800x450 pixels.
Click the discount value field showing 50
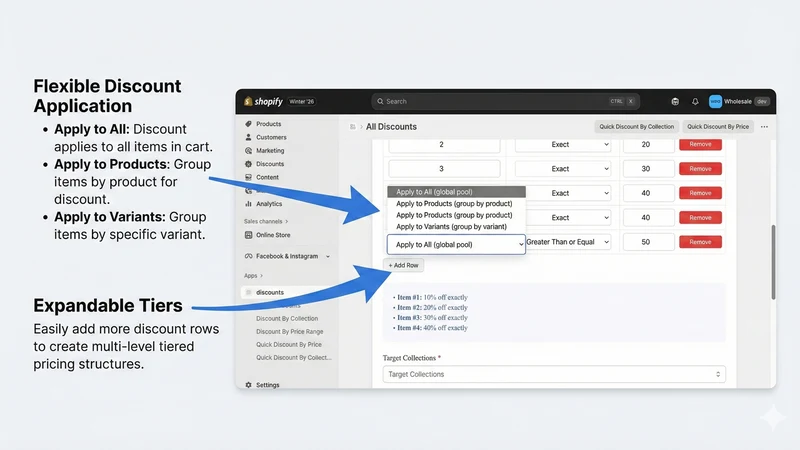pos(648,242)
